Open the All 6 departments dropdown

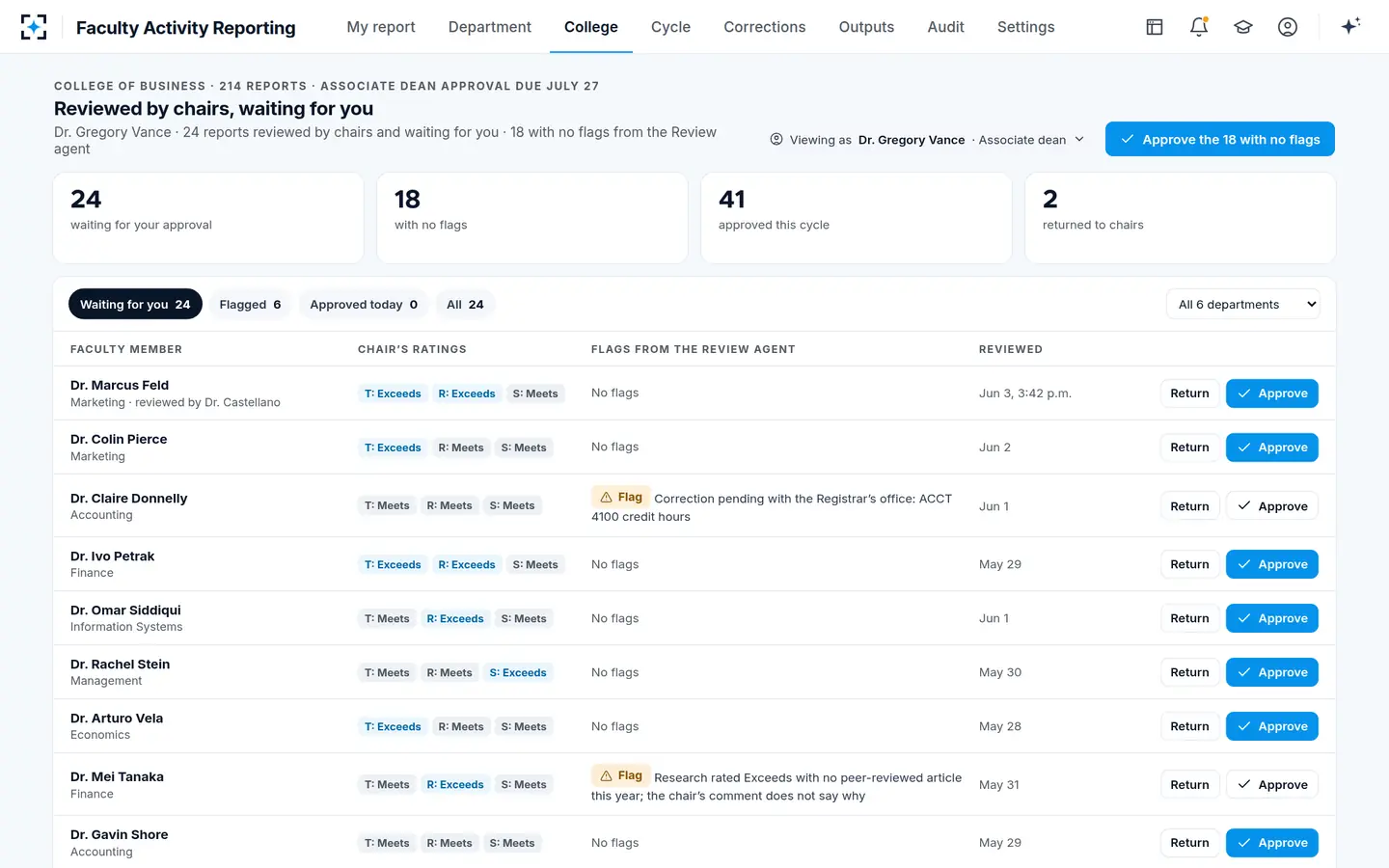pos(1243,305)
